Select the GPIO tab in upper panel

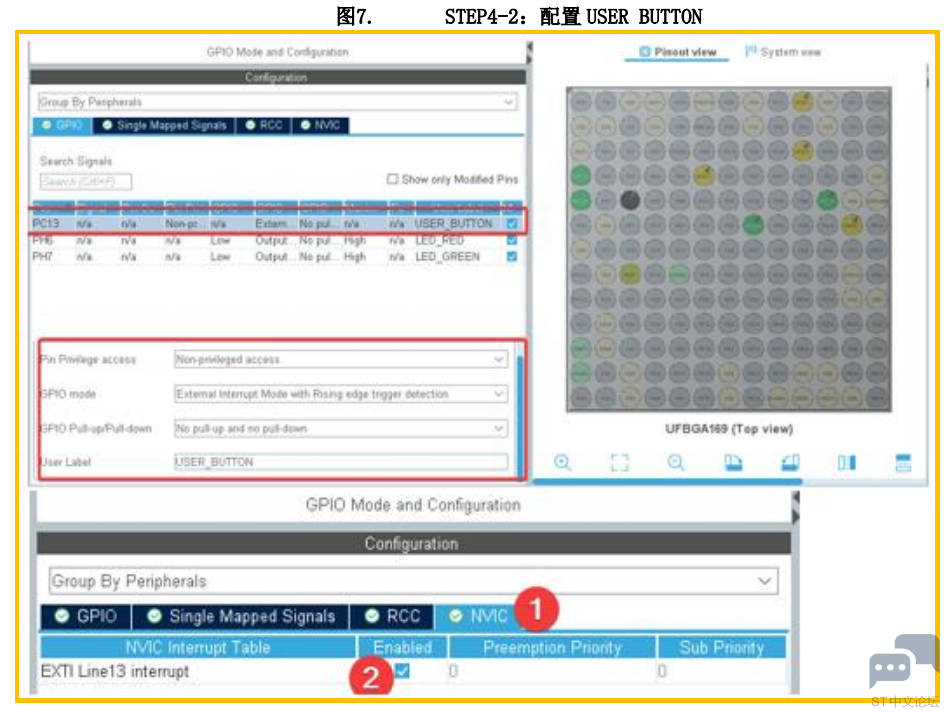tap(62, 125)
